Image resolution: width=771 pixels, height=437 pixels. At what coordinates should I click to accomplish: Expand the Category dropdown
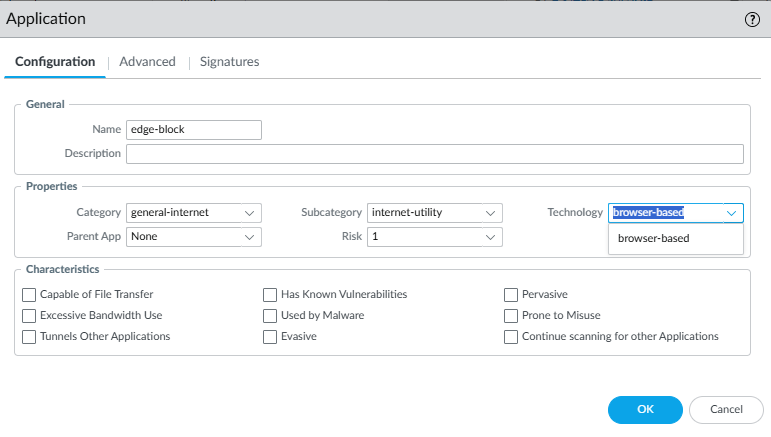click(193, 212)
